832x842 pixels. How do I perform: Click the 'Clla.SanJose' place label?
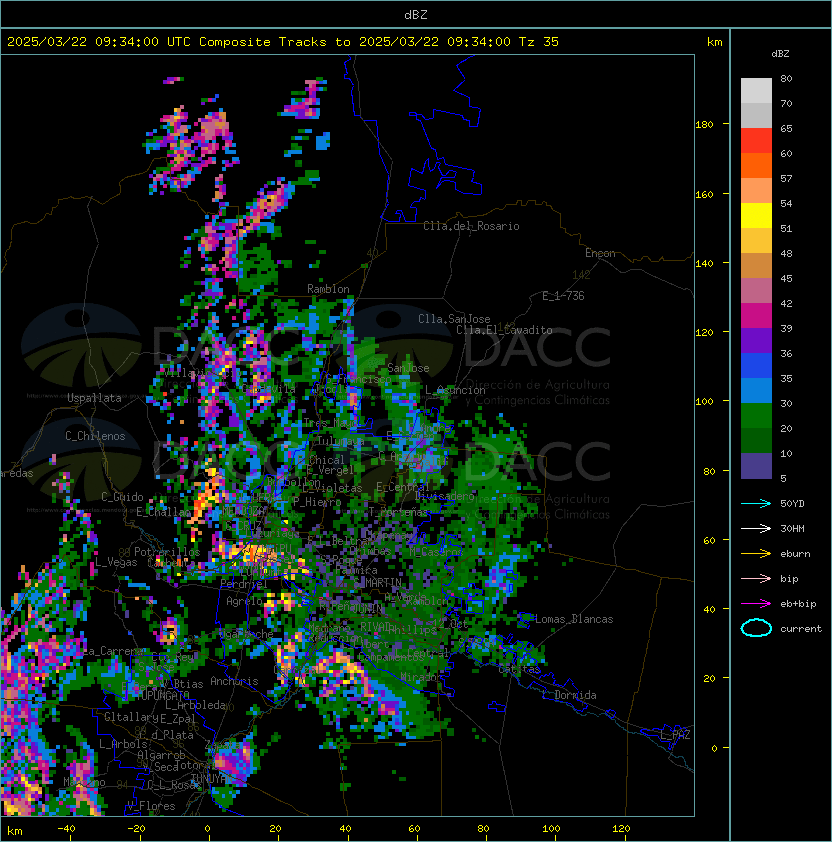tap(454, 319)
